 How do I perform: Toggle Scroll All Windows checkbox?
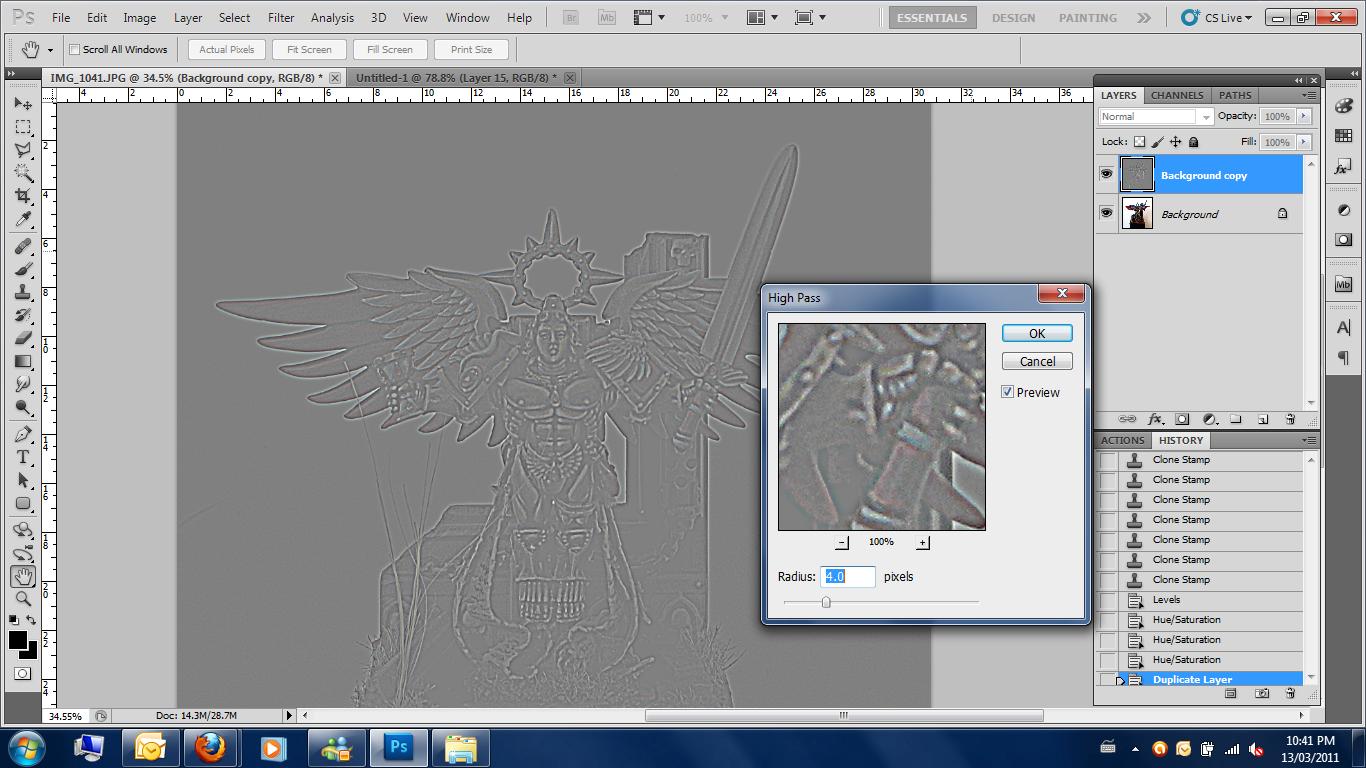[75, 49]
